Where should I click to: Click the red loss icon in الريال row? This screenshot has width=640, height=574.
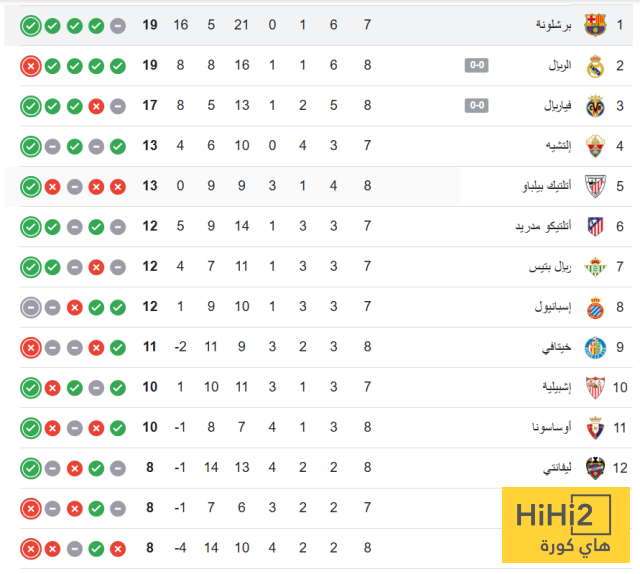(31, 66)
